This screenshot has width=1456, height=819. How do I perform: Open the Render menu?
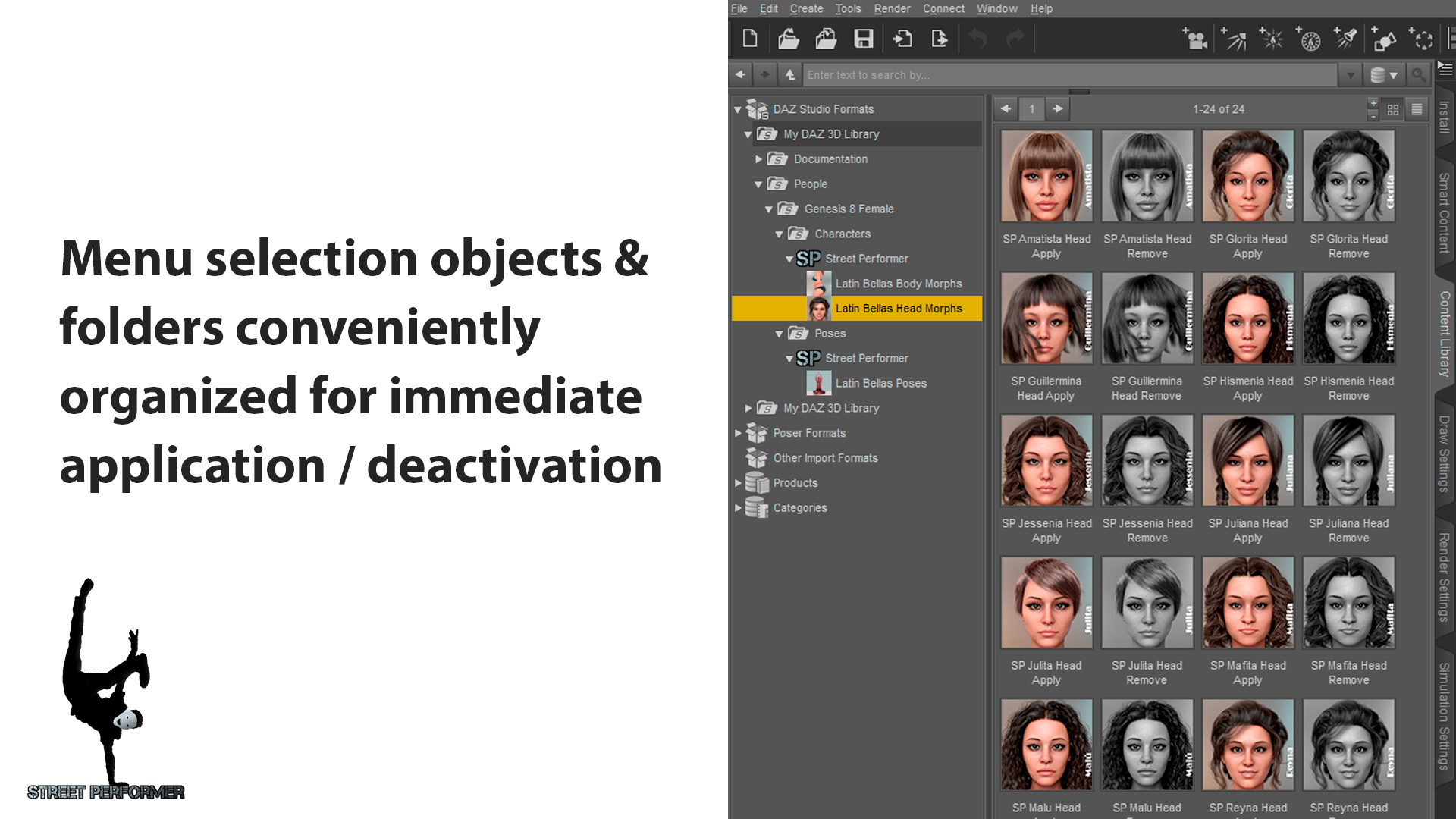pos(891,8)
